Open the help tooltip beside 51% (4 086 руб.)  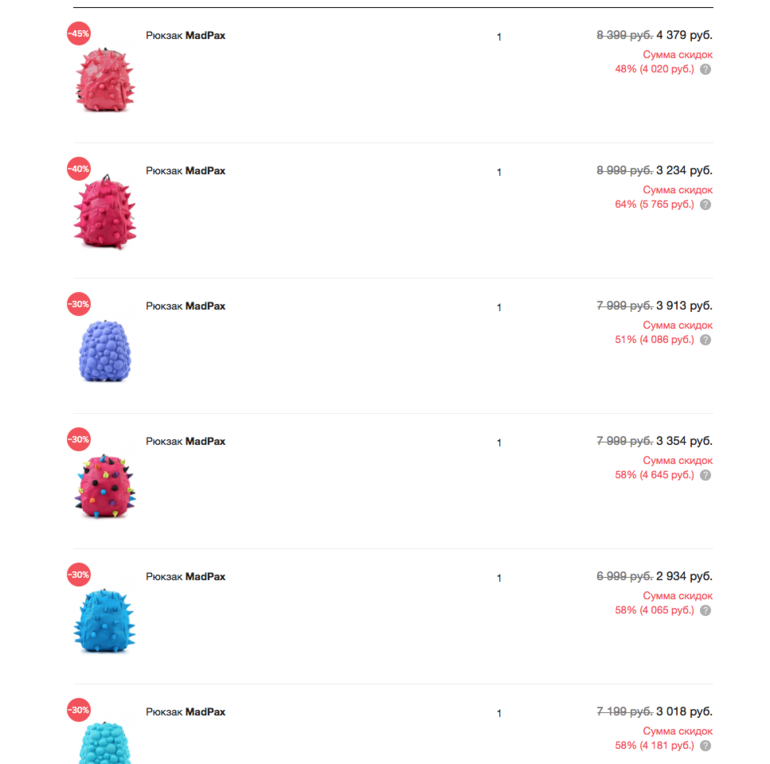tap(705, 340)
